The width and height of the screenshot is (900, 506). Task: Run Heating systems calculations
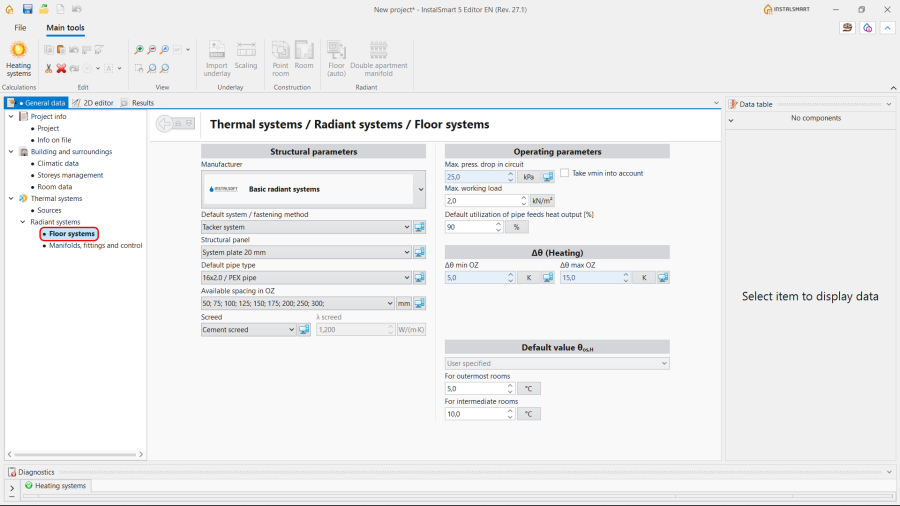18,59
